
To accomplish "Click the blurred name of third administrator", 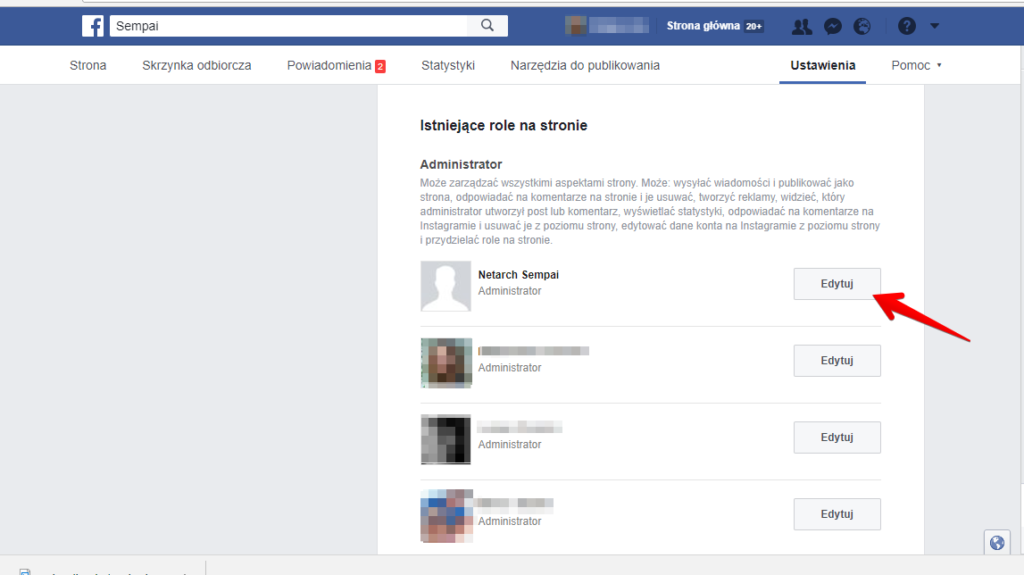I will [x=520, y=428].
